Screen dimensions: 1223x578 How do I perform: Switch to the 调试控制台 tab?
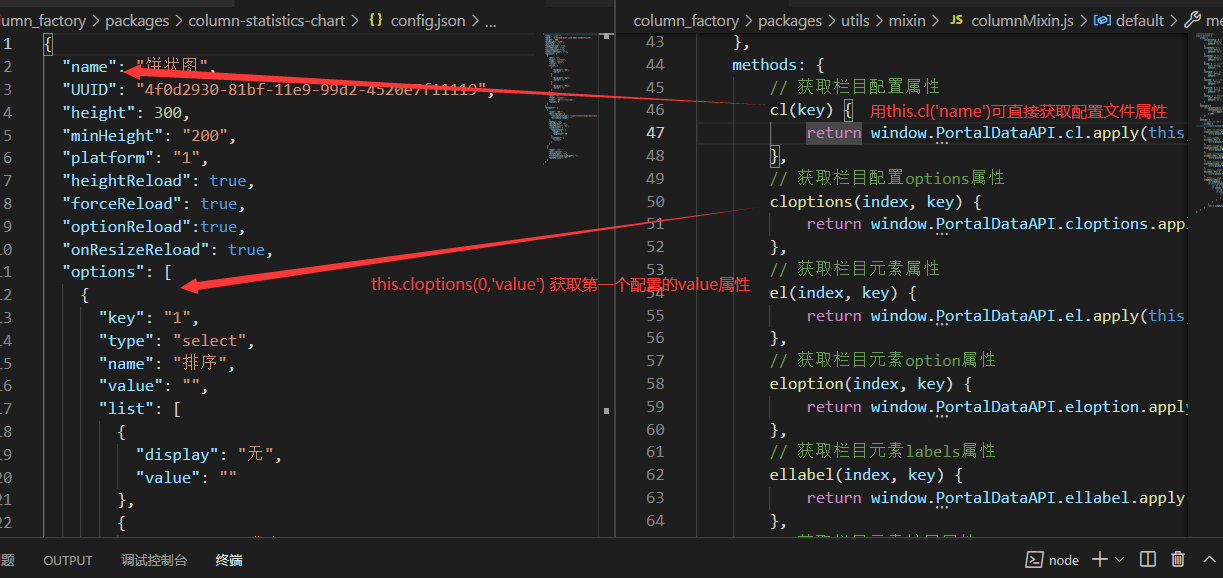154,561
